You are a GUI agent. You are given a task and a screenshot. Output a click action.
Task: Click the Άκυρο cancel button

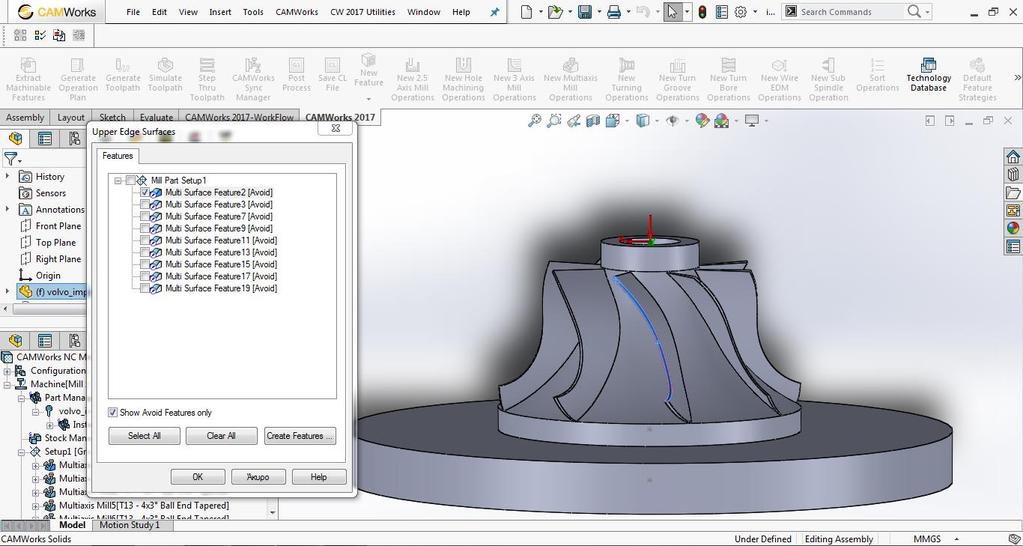(x=258, y=477)
